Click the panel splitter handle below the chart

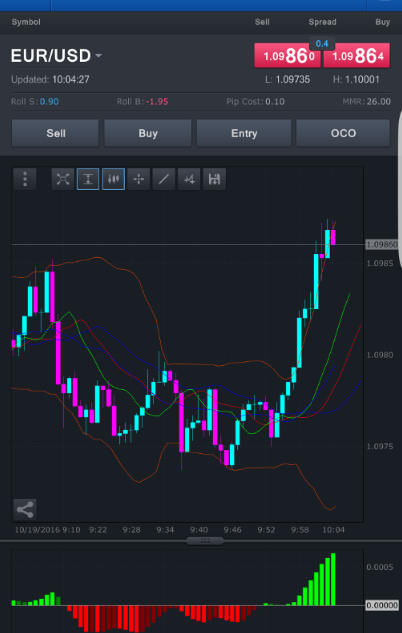(205, 541)
